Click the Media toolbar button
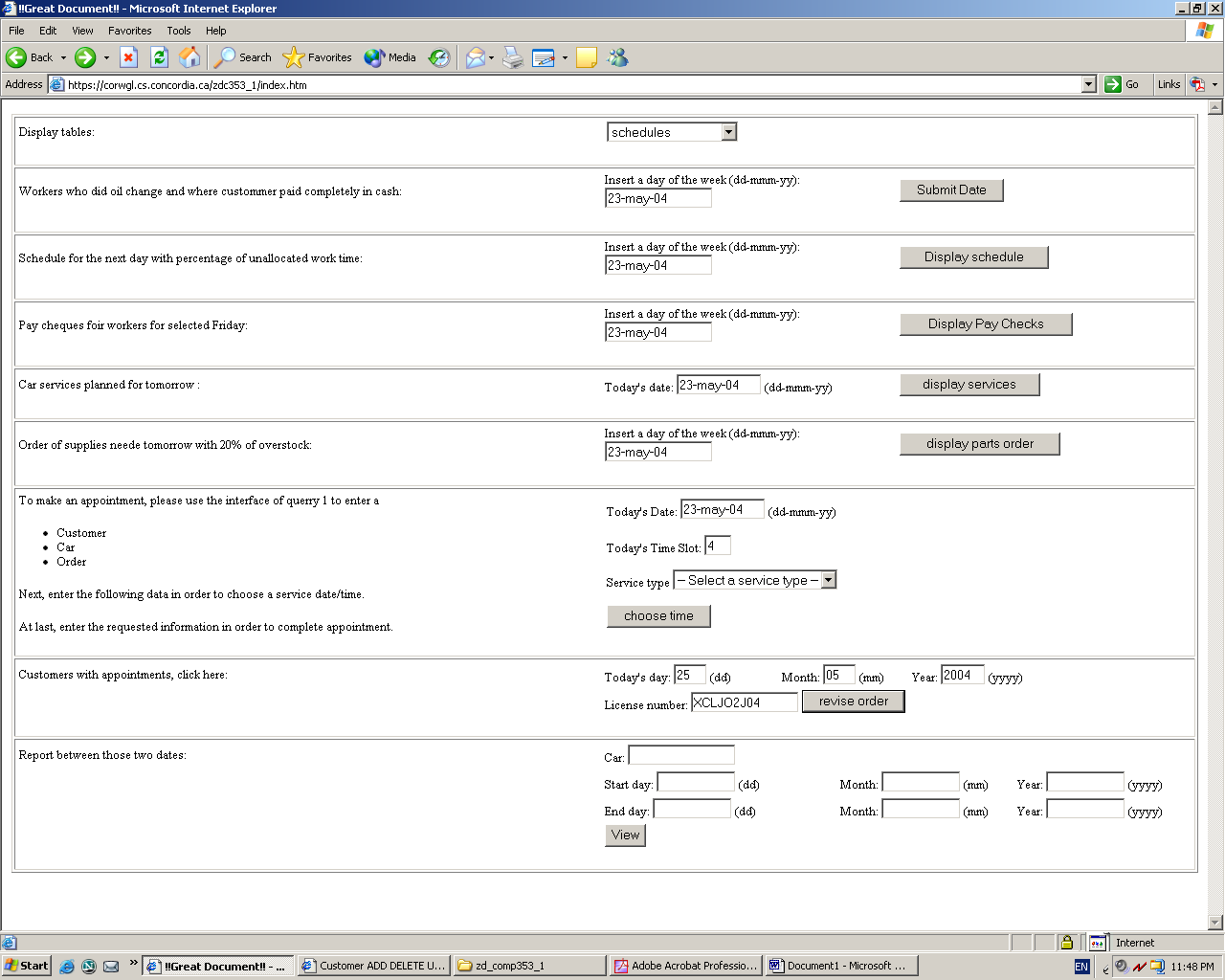 [x=390, y=57]
